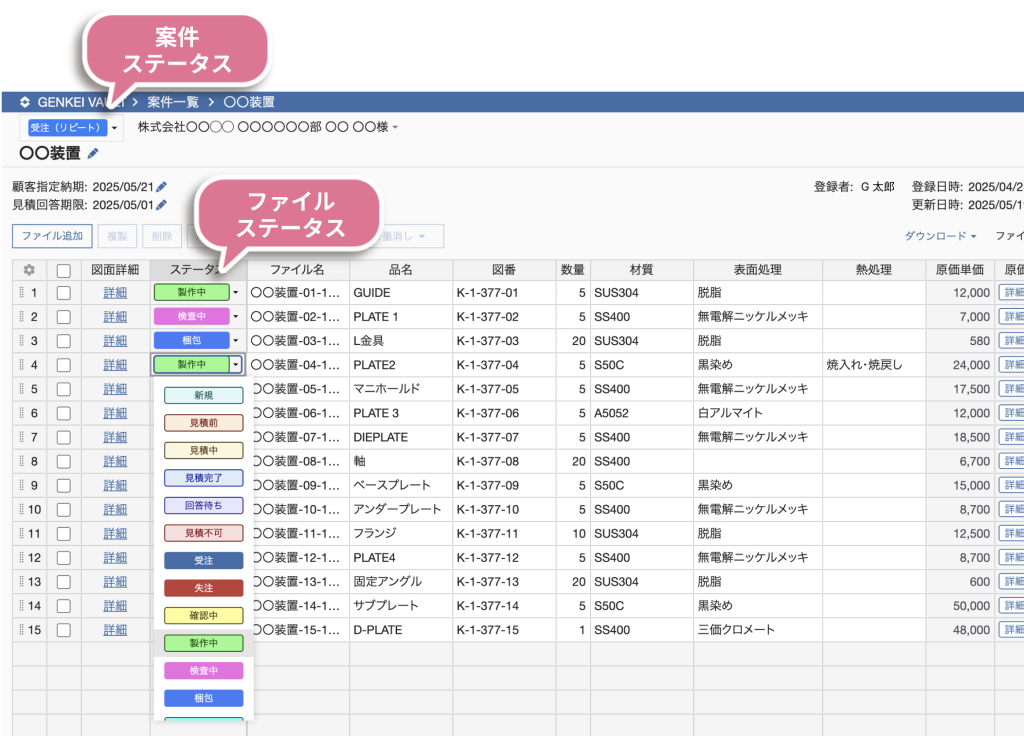1024x736 pixels.
Task: Click the 複製 button
Action: pyautogui.click(x=118, y=236)
